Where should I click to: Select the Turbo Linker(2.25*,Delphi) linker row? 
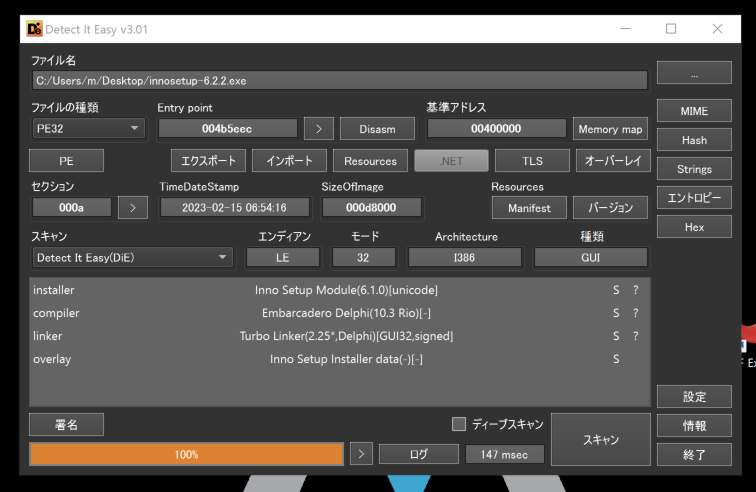point(339,336)
